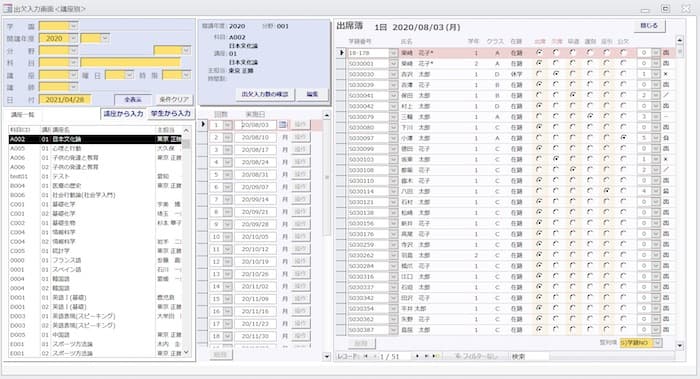
Task: Open sort order dropdown showing 学籍NO
Action: (x=658, y=343)
